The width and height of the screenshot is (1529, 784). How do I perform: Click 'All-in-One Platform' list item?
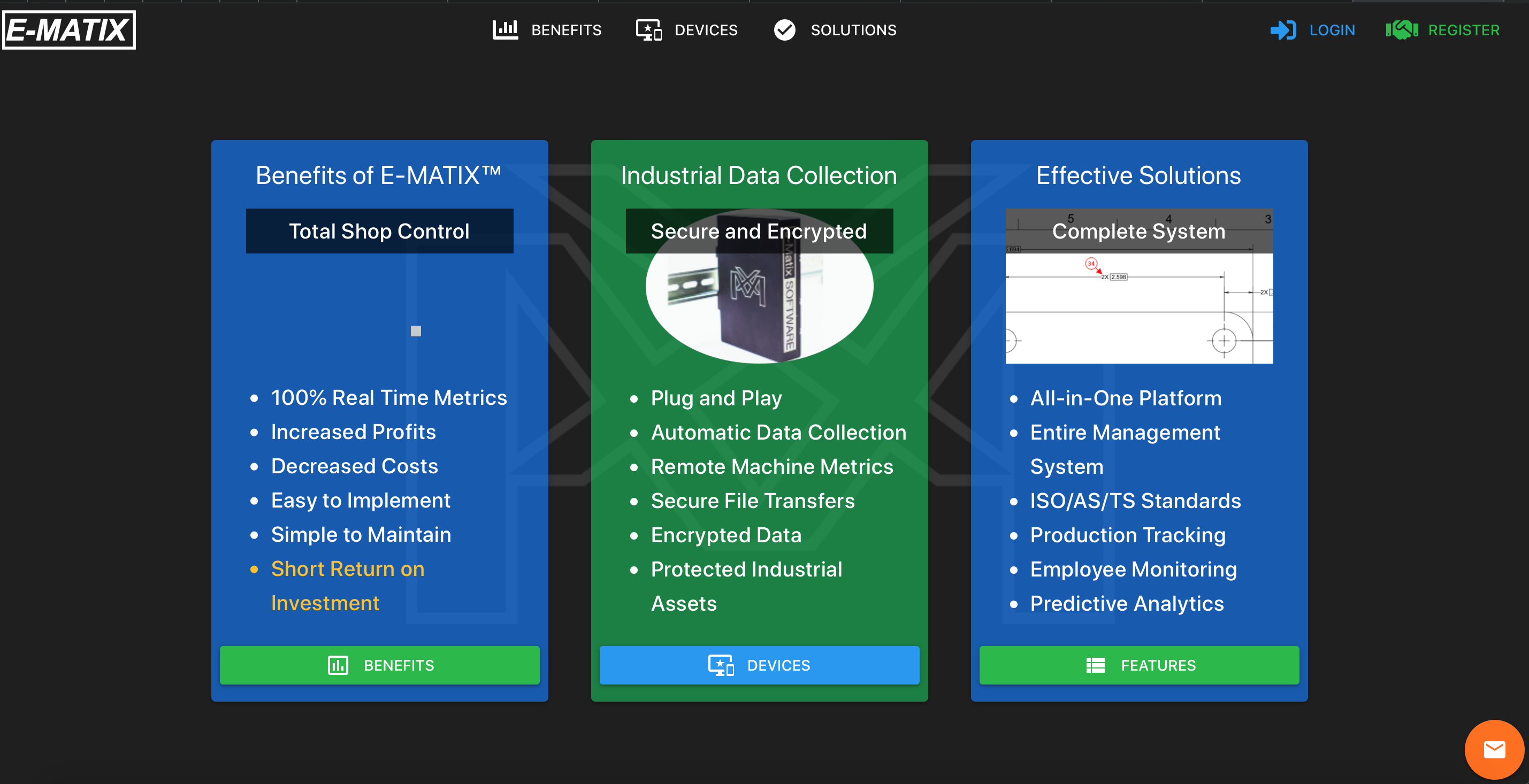(1126, 398)
